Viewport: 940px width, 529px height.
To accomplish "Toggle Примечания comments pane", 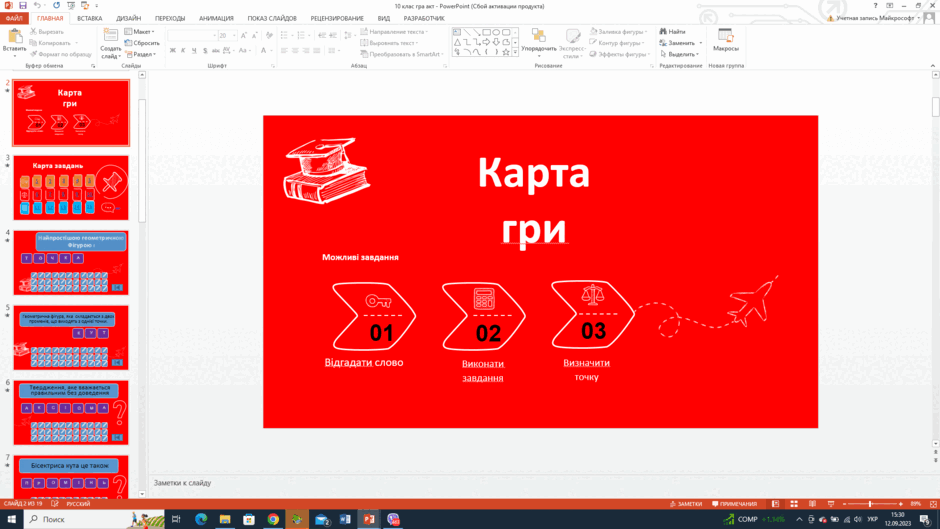I will [x=734, y=504].
